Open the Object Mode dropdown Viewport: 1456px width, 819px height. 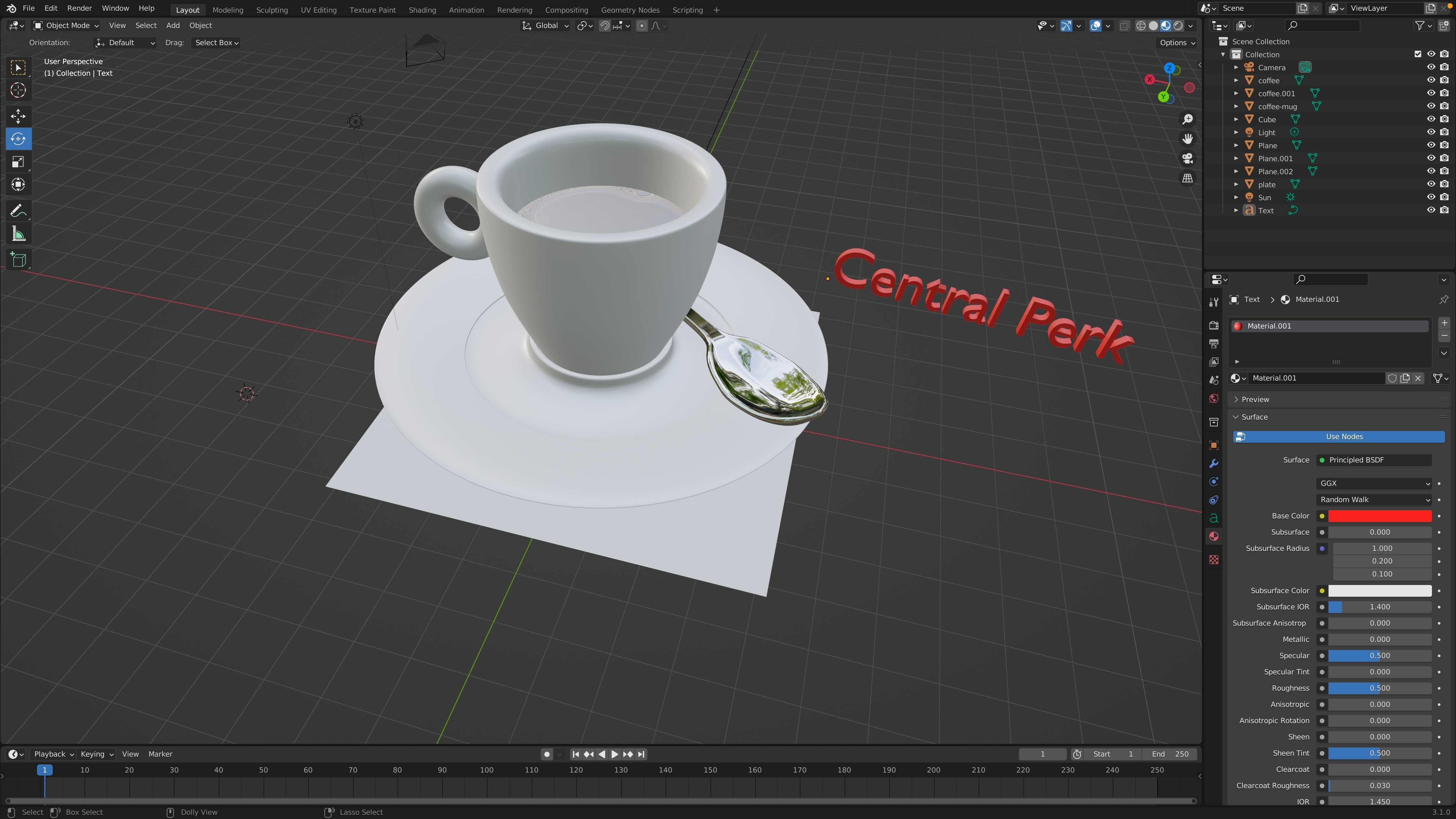point(66,25)
